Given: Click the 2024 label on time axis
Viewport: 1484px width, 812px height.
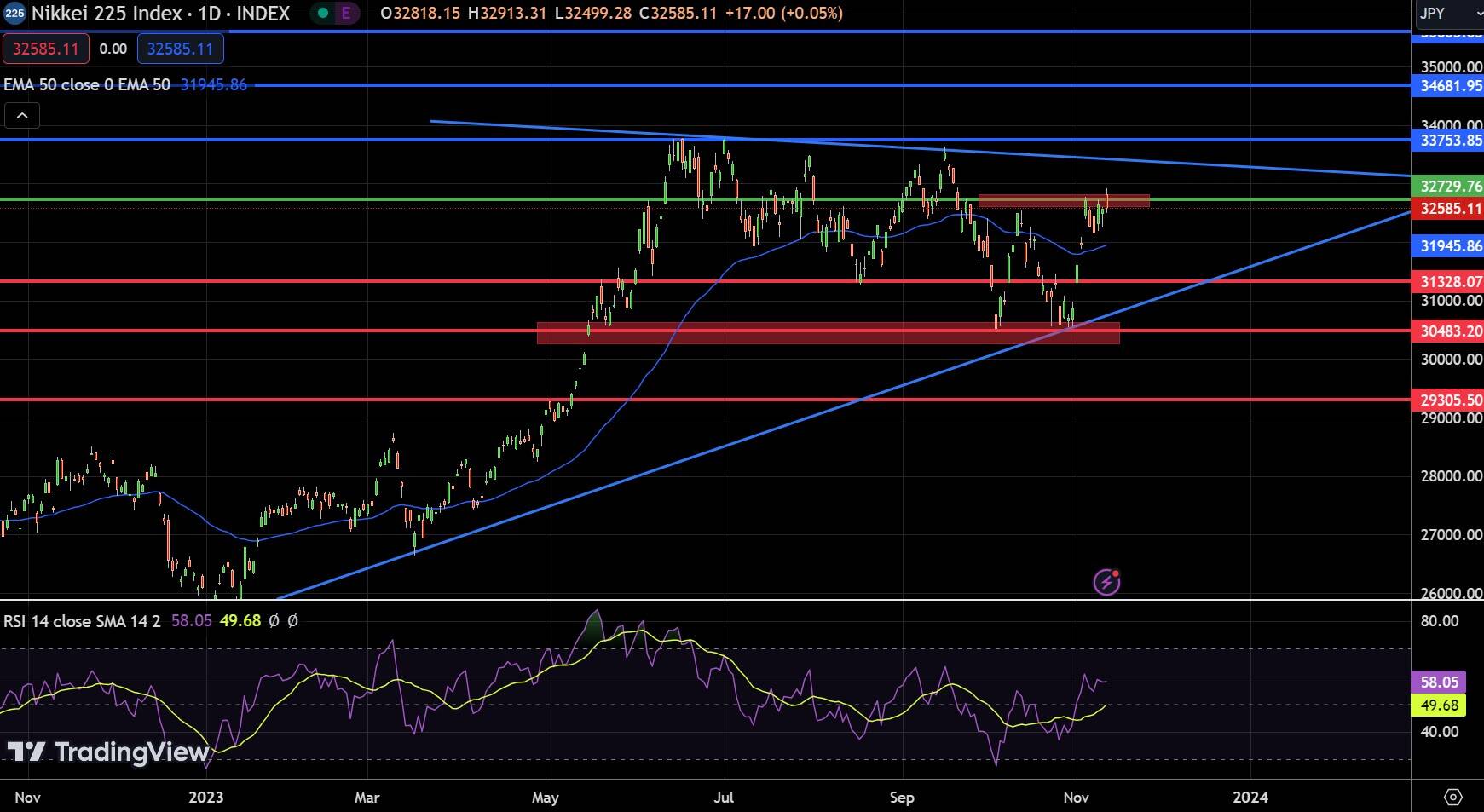Looking at the screenshot, I should click(x=1250, y=798).
